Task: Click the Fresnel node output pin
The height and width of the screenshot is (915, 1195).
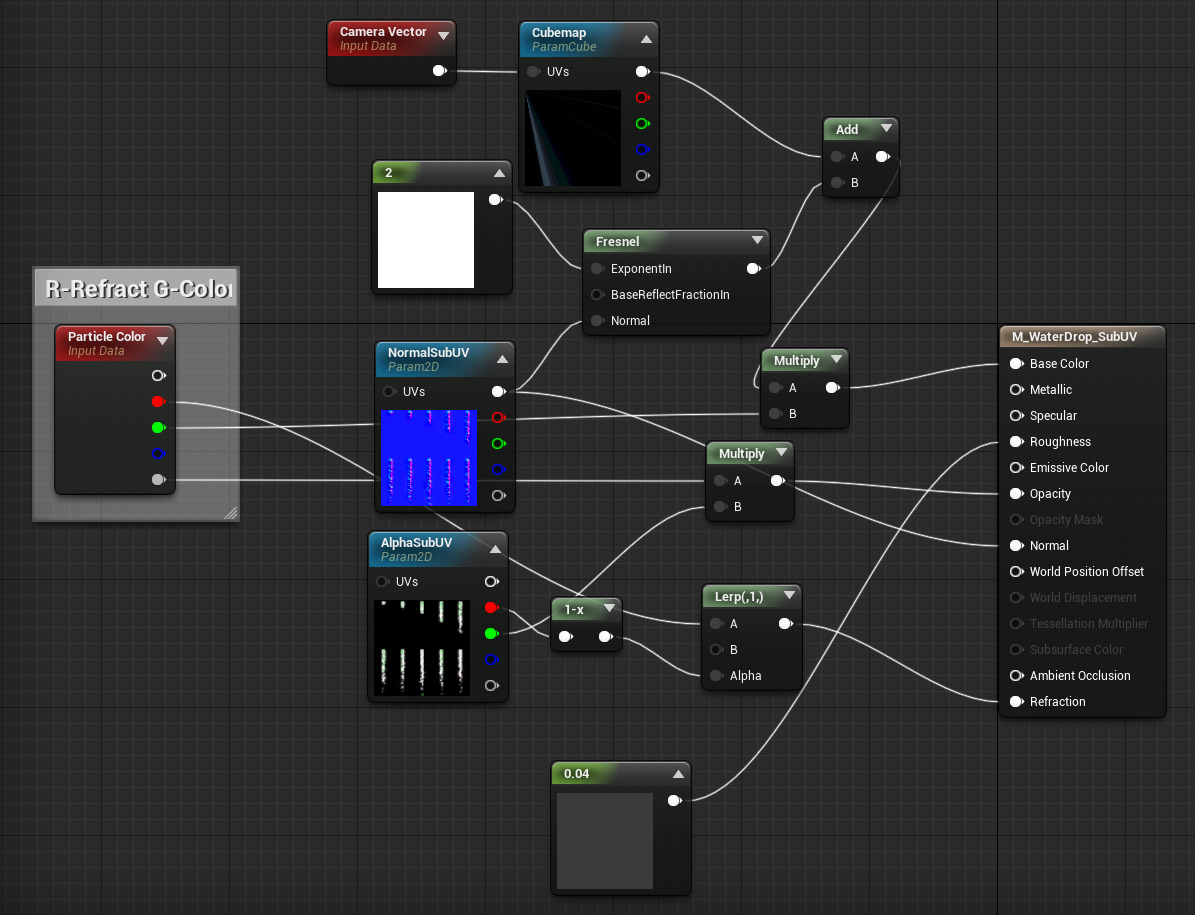Action: [x=752, y=269]
